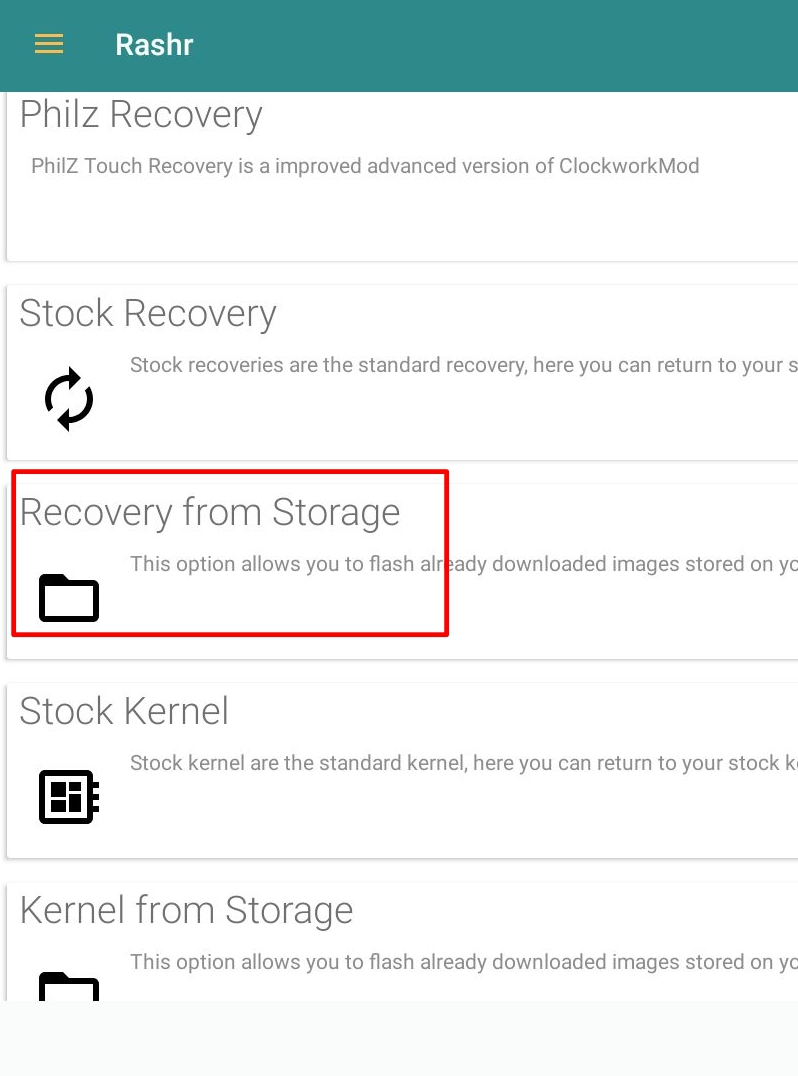This screenshot has width=798, height=1076.
Task: Tap the Kernel from Storage folder icon
Action: (x=69, y=986)
